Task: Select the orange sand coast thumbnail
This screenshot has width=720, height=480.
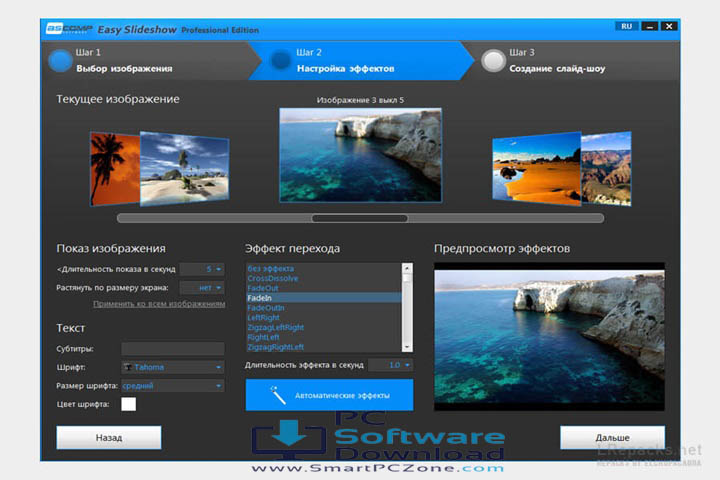Action: 536,168
